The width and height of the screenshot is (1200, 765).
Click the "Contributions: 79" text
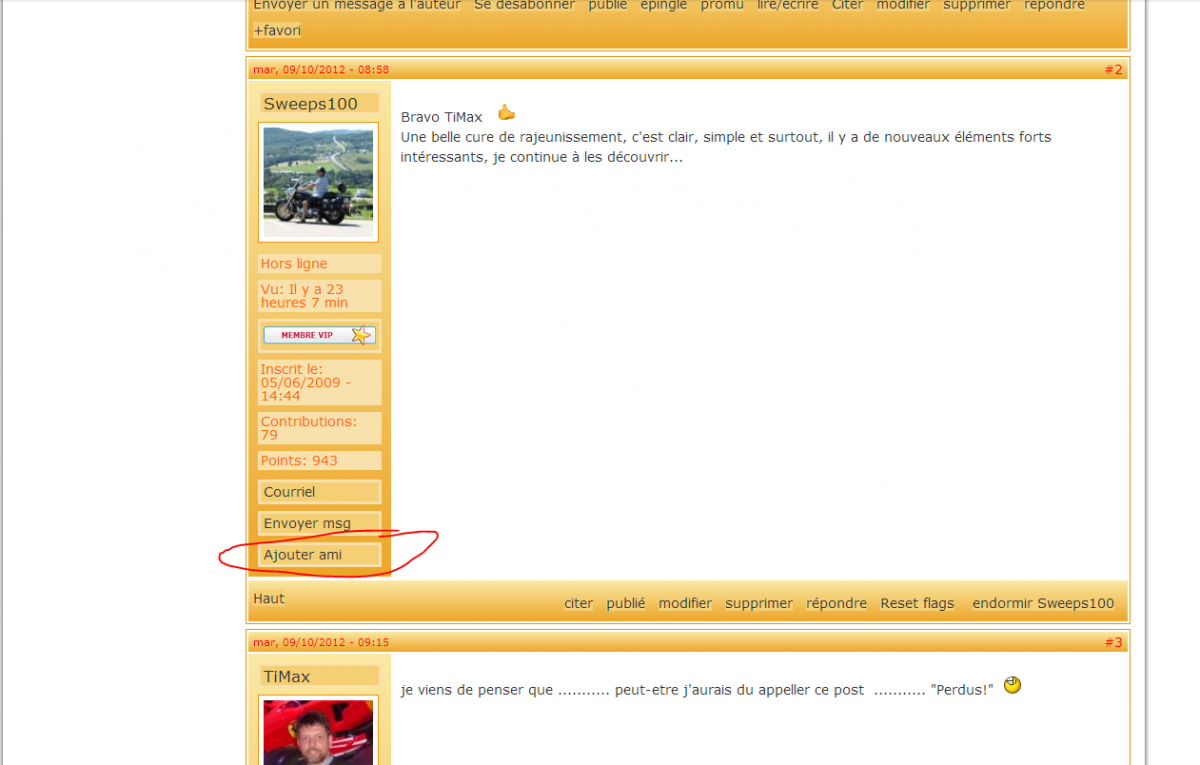(x=308, y=428)
